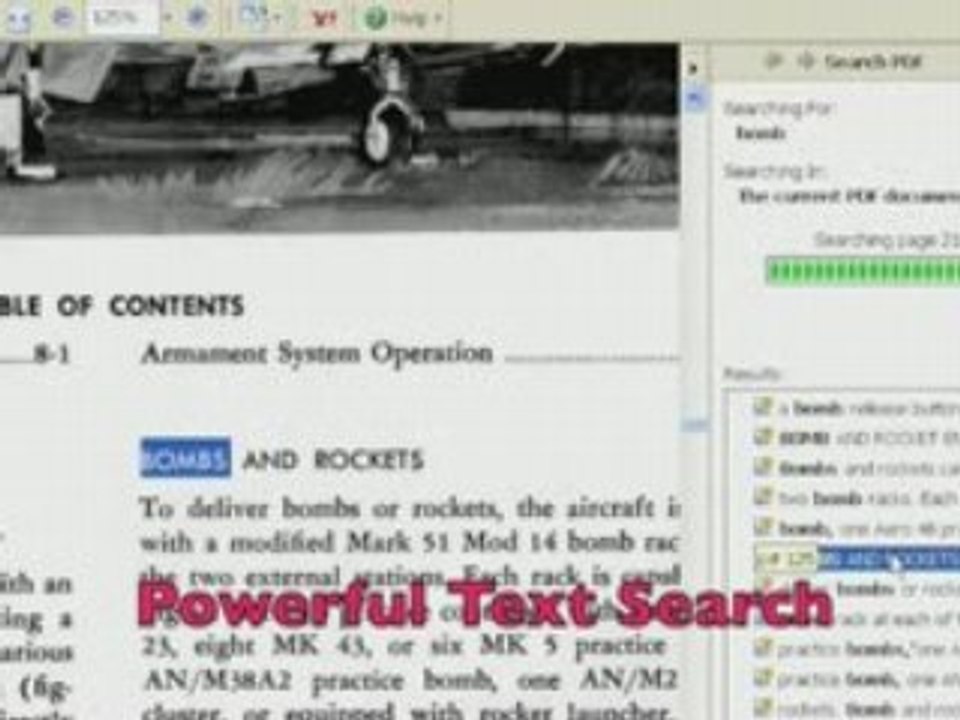Click the scroll up arrow of document scrollbar
960x720 pixels.
click(x=694, y=99)
